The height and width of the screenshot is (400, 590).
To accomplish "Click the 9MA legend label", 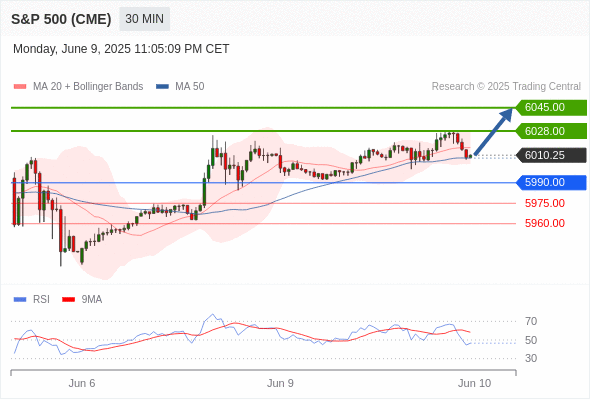I will pyautogui.click(x=92, y=300).
